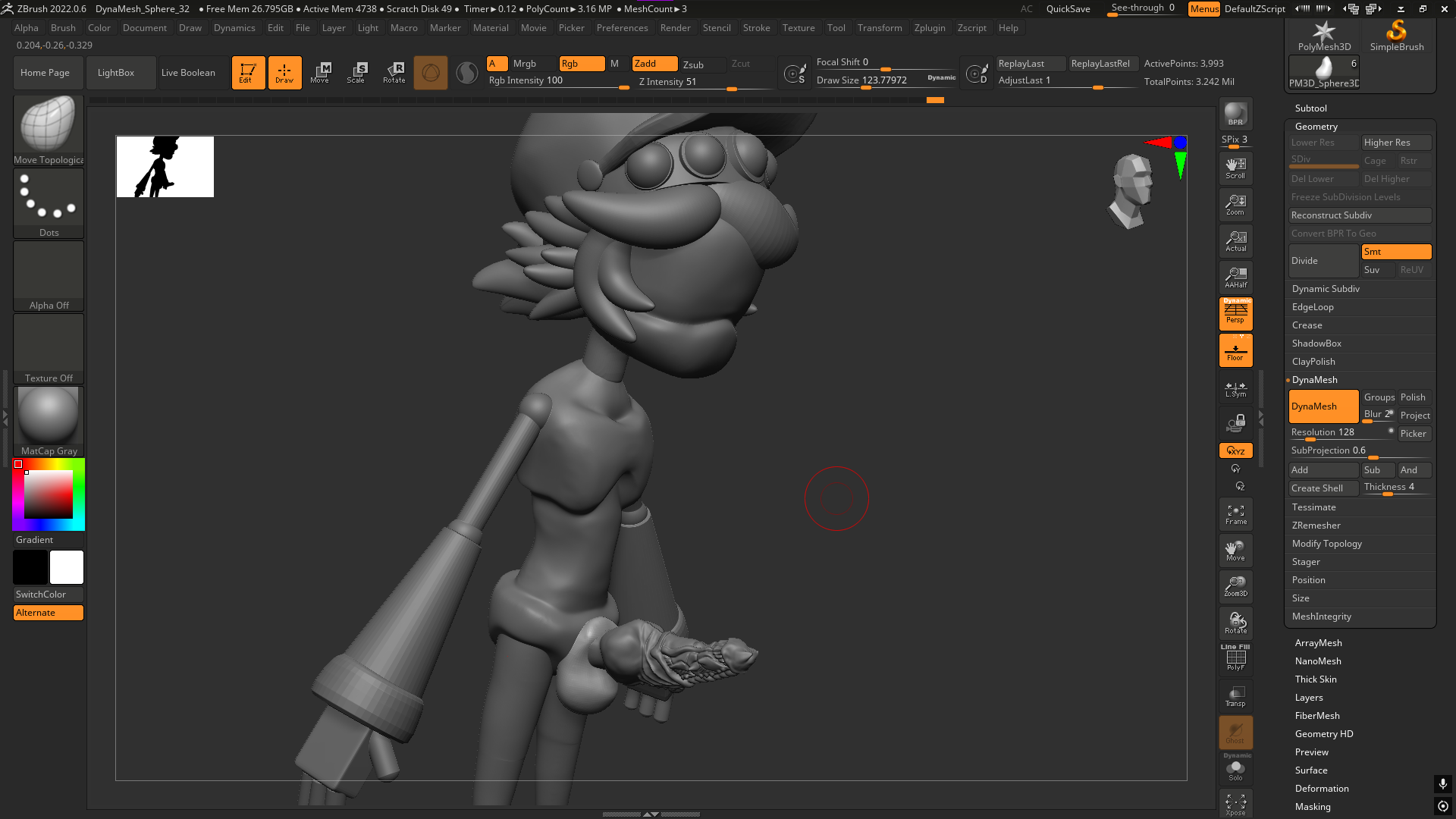Click the Divide button
1456x819 pixels.
(x=1323, y=261)
